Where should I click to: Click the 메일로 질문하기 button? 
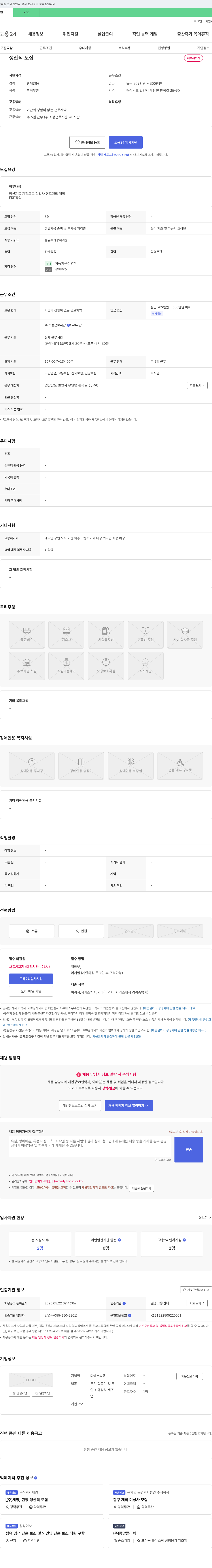141,1188
